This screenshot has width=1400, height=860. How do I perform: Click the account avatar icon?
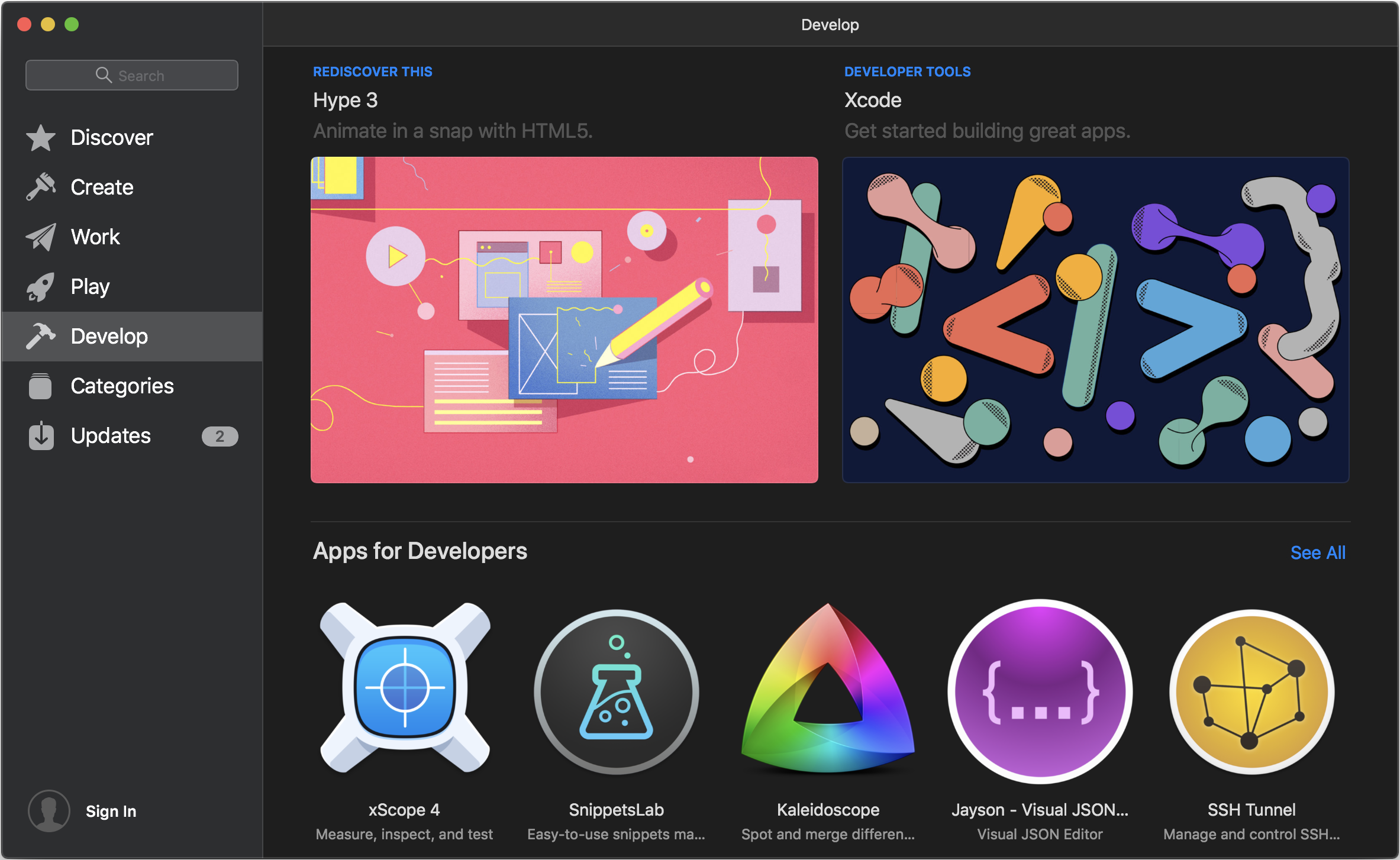[49, 811]
